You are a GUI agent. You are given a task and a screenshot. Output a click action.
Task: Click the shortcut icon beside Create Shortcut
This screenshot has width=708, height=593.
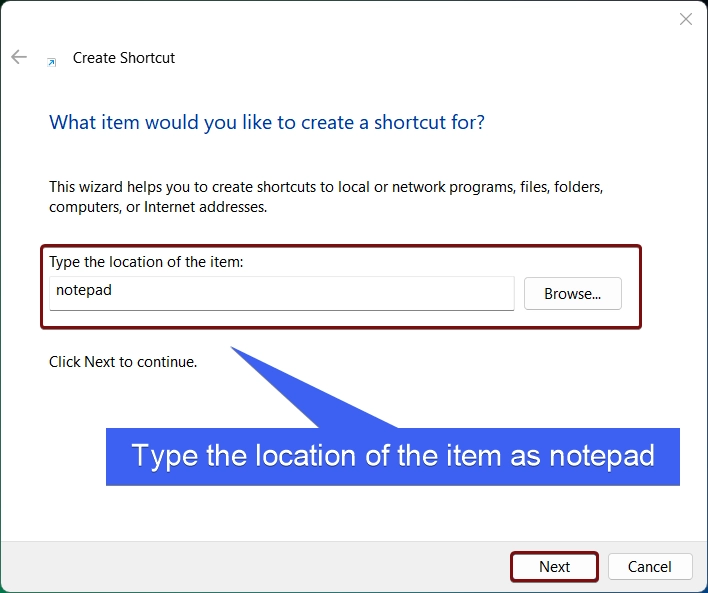pos(52,62)
